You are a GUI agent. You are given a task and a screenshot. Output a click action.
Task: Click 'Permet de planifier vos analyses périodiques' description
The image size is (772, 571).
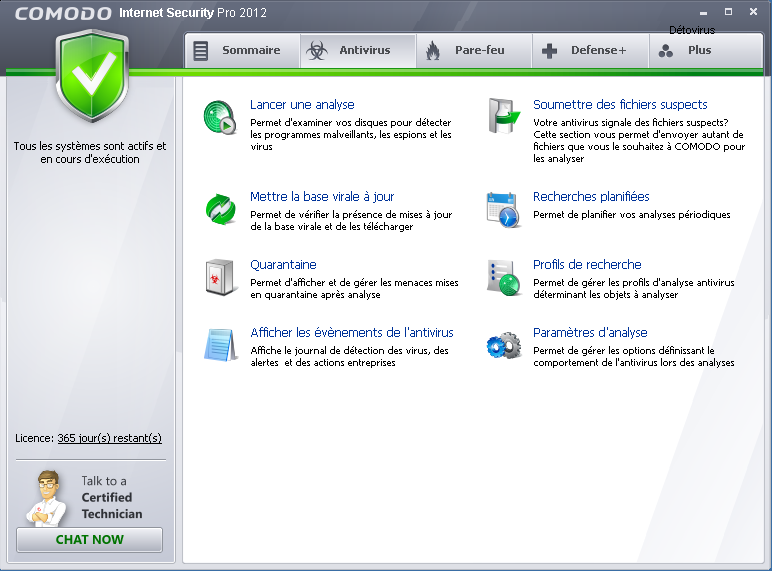click(632, 215)
